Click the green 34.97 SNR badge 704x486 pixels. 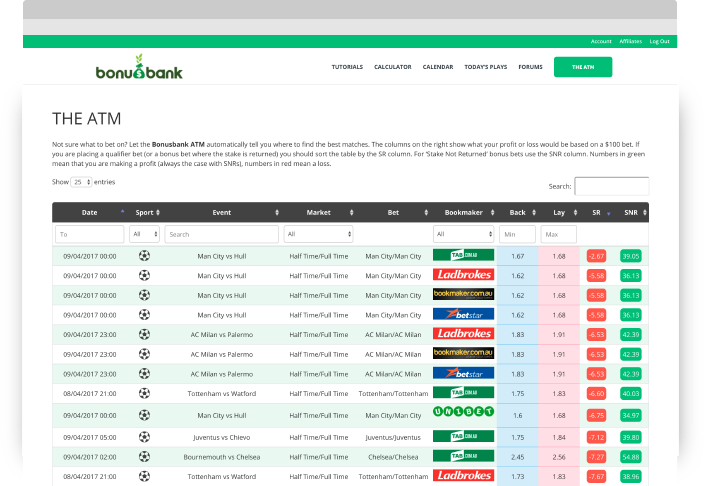(x=631, y=415)
